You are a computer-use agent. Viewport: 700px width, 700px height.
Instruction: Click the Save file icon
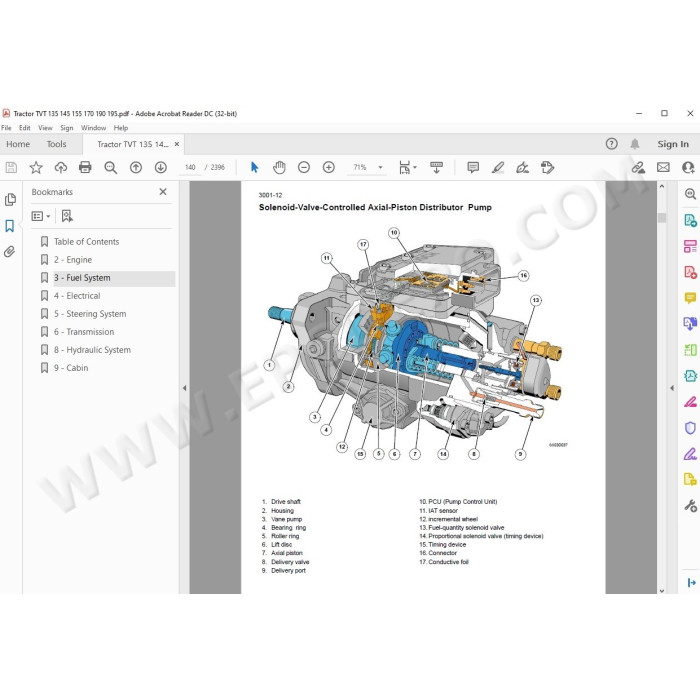[11, 167]
